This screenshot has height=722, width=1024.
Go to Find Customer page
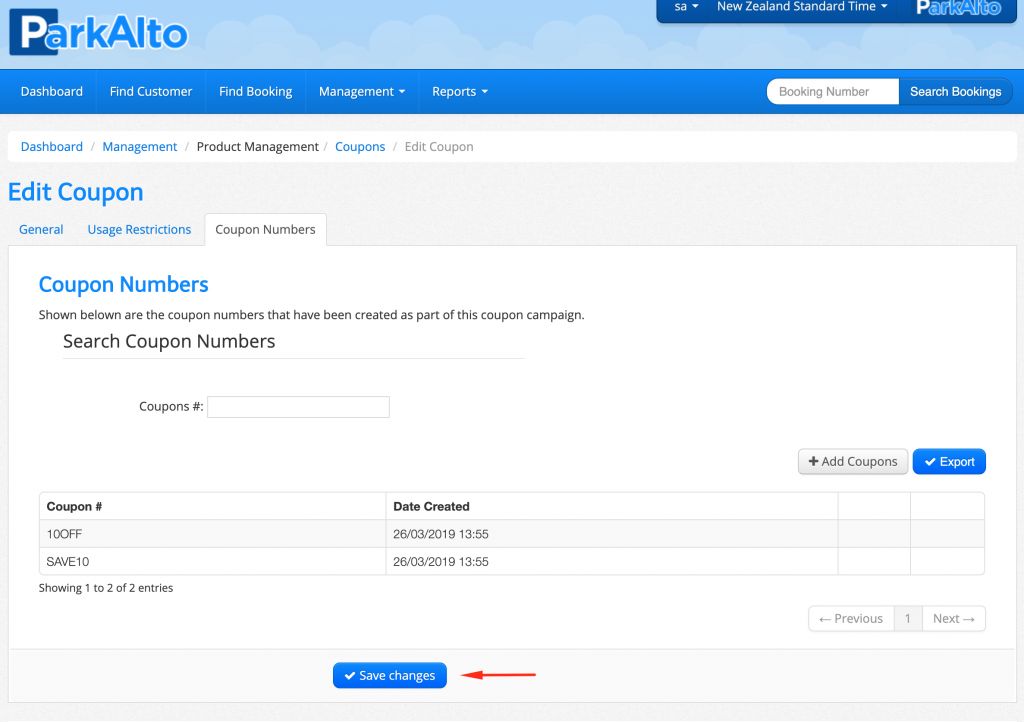pos(151,91)
